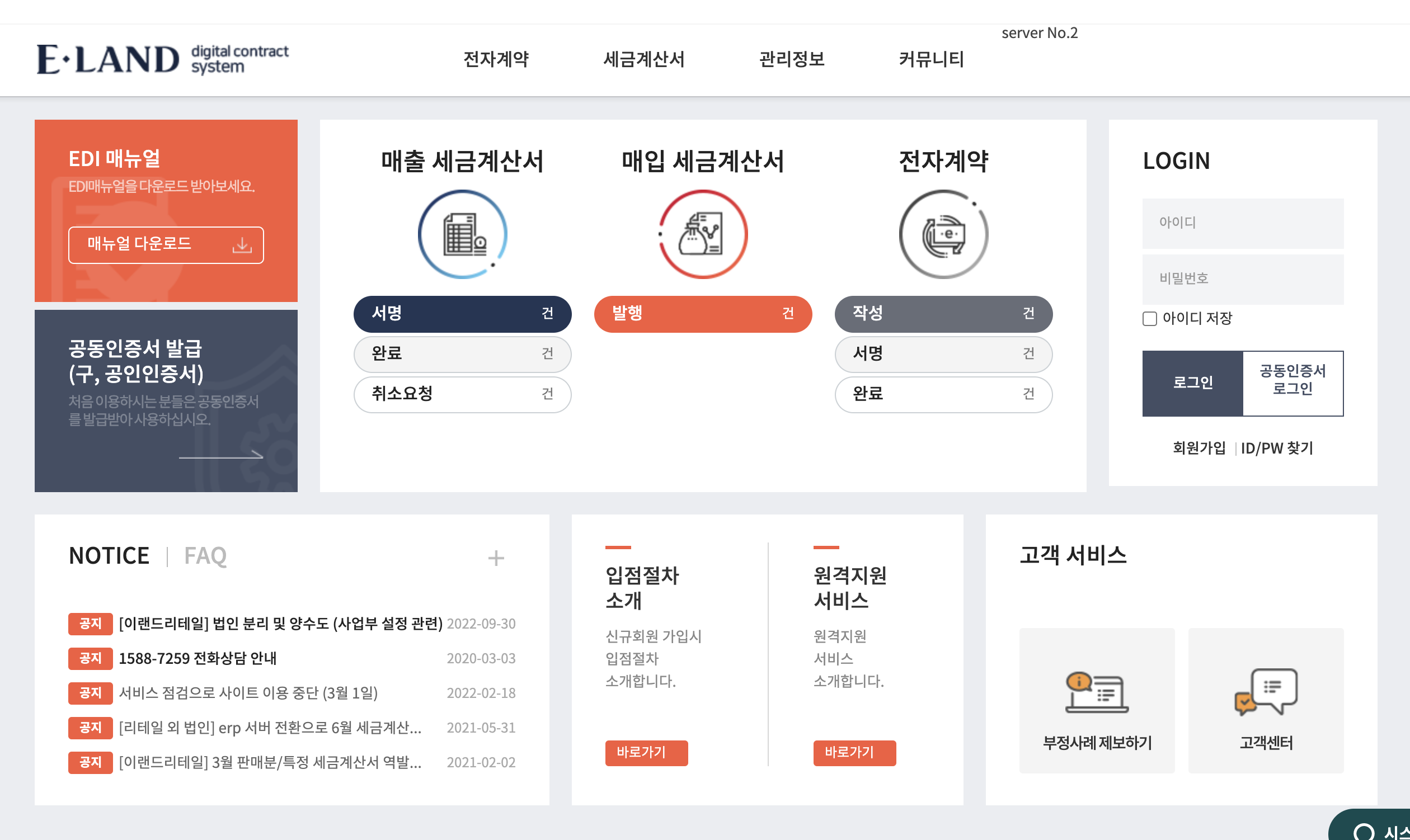
Task: Click the E·LAND digital contract system logo
Action: (x=162, y=59)
